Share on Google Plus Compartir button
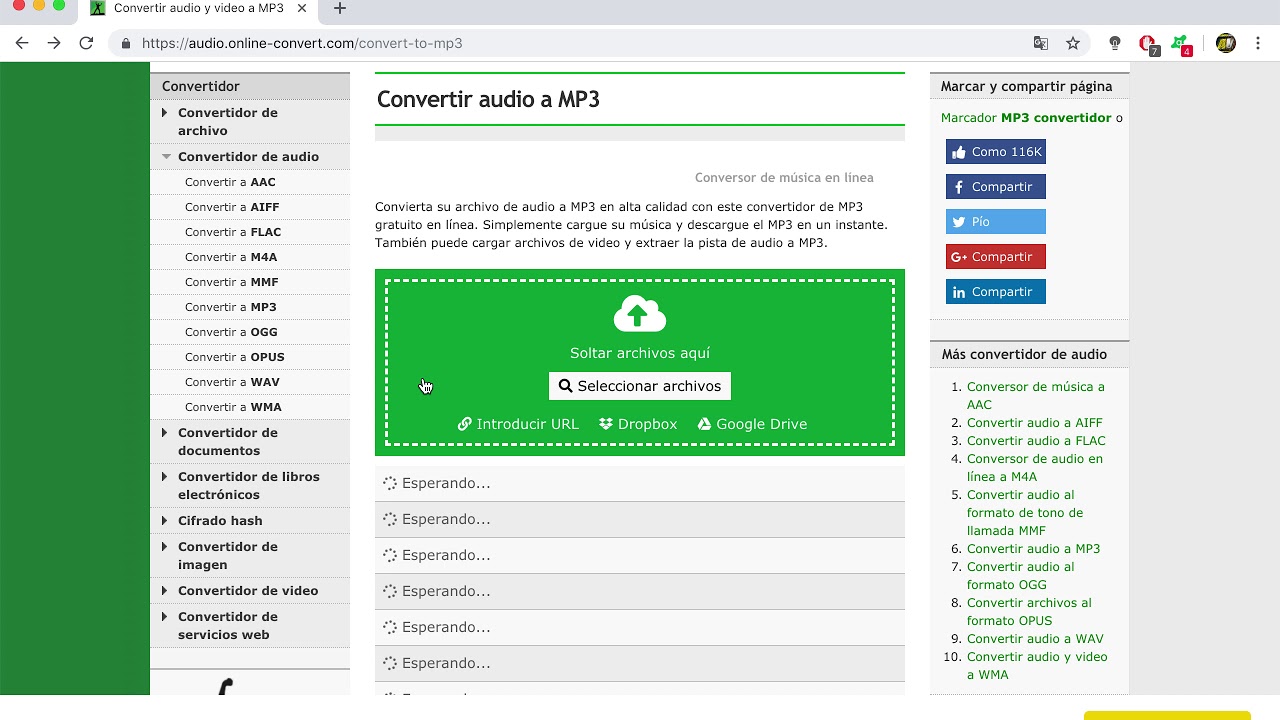Viewport: 1280px width, 720px height. click(x=996, y=257)
